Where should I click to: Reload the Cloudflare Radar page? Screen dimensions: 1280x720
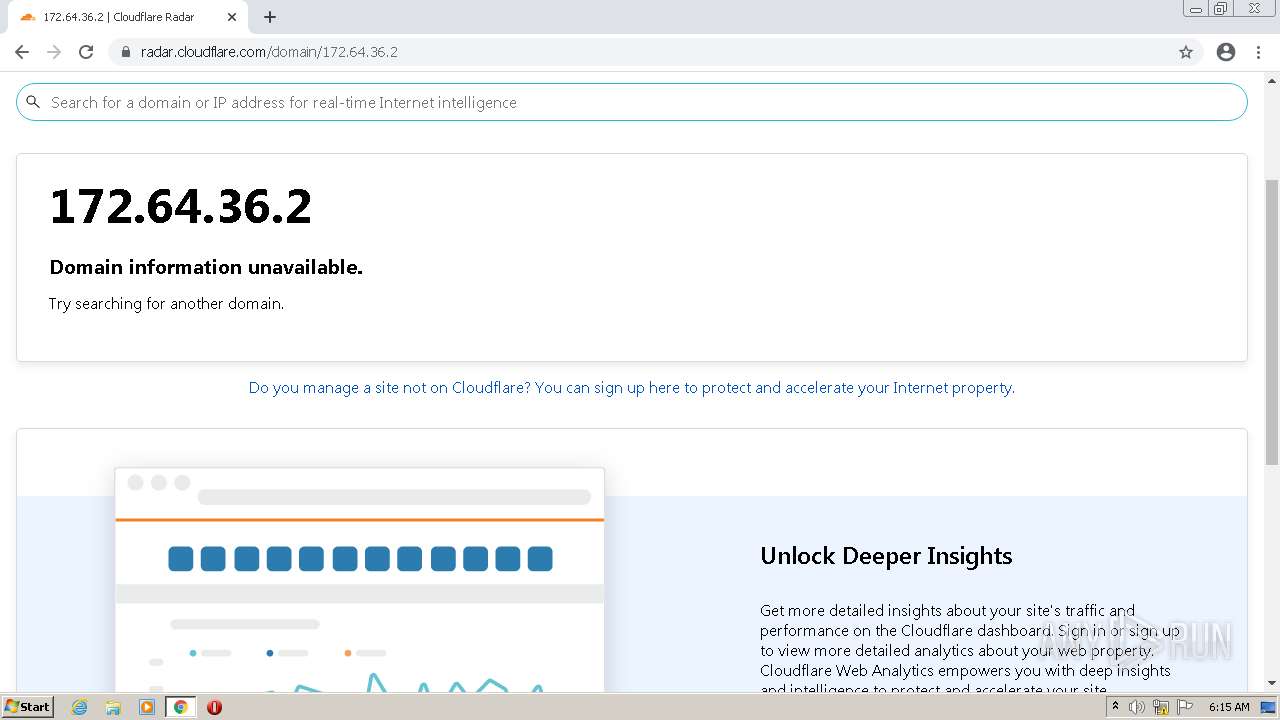click(x=86, y=52)
